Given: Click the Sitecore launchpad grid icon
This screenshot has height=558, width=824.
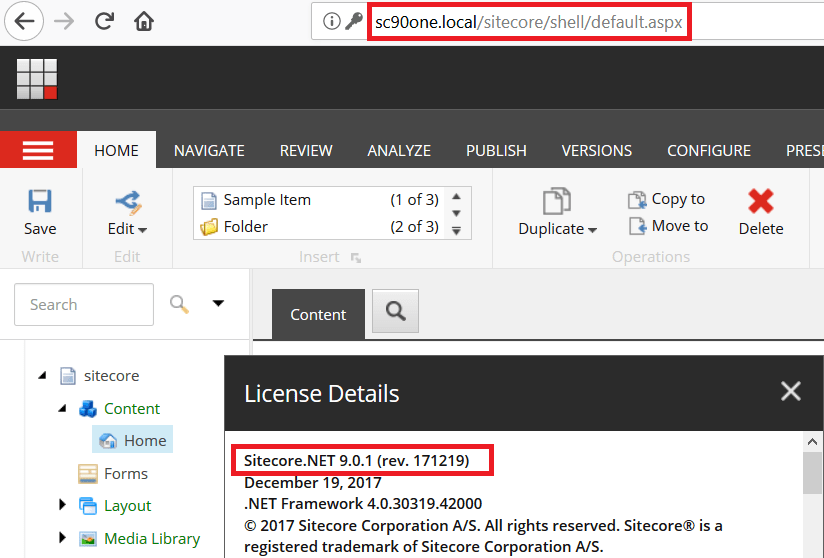Looking at the screenshot, I should click(37, 79).
